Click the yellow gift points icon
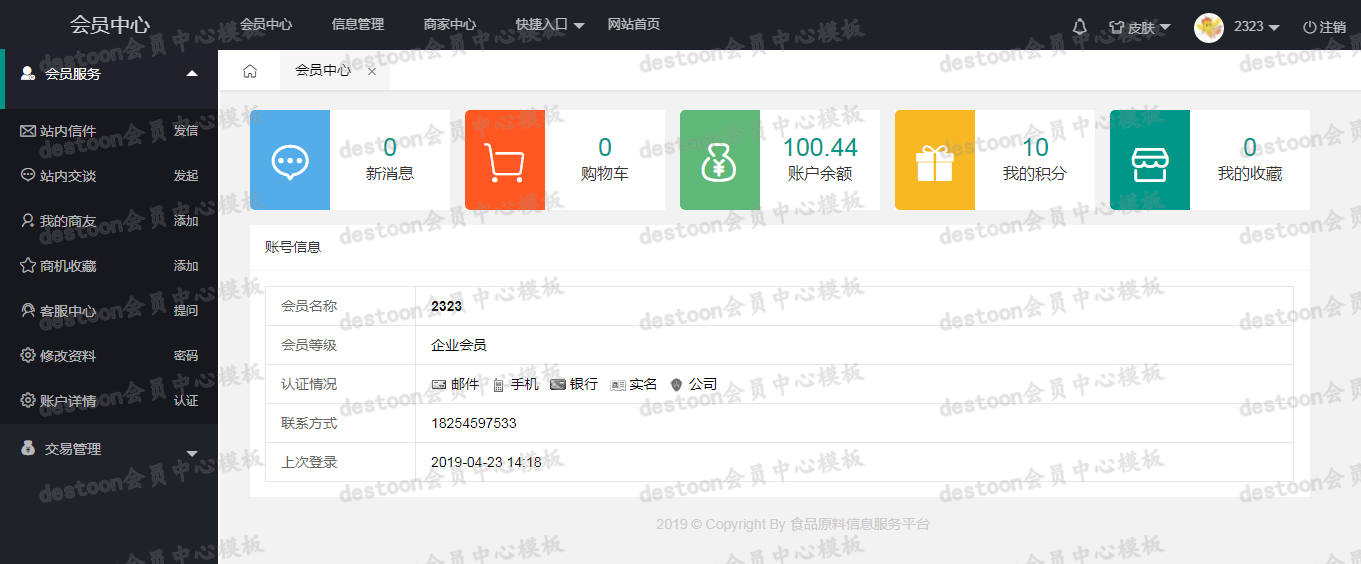 (x=935, y=160)
